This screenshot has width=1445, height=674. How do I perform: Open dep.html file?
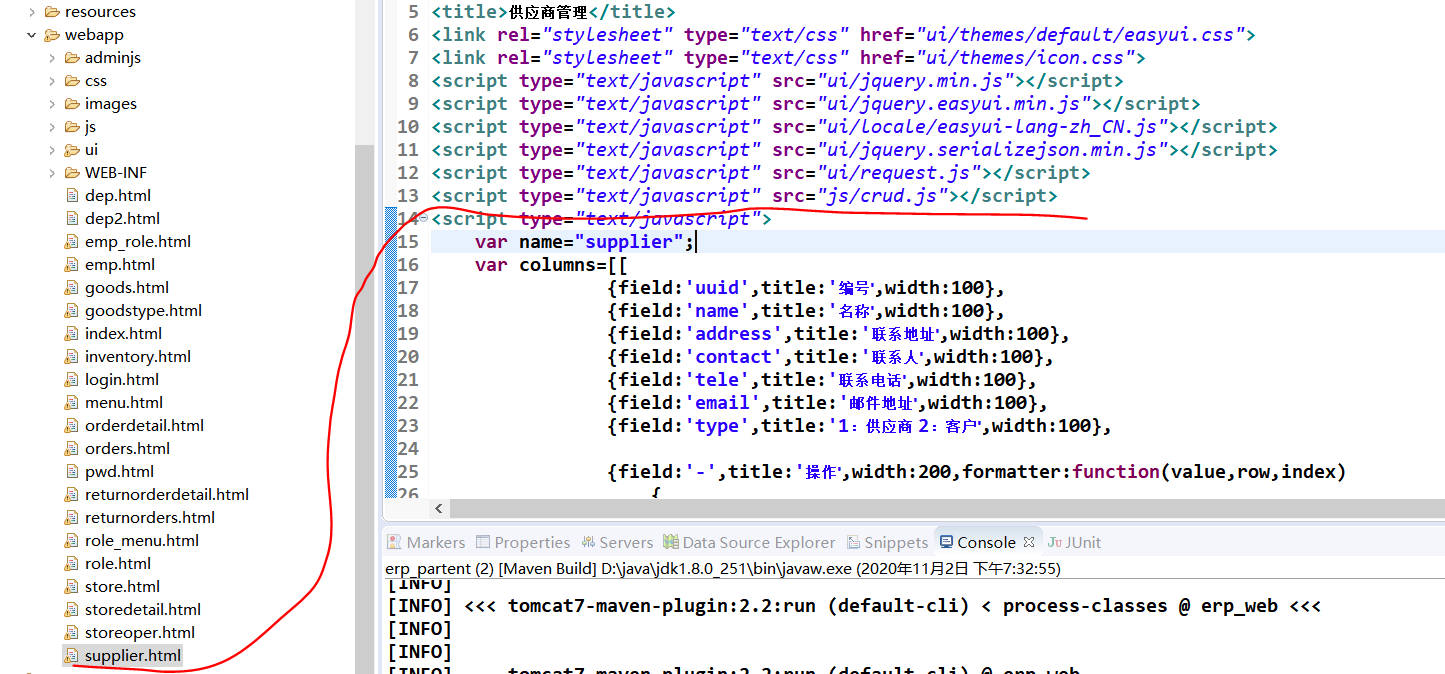(118, 196)
